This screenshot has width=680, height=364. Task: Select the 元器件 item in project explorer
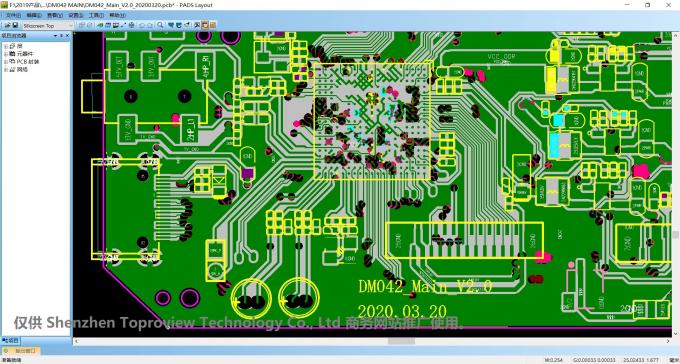pos(24,54)
